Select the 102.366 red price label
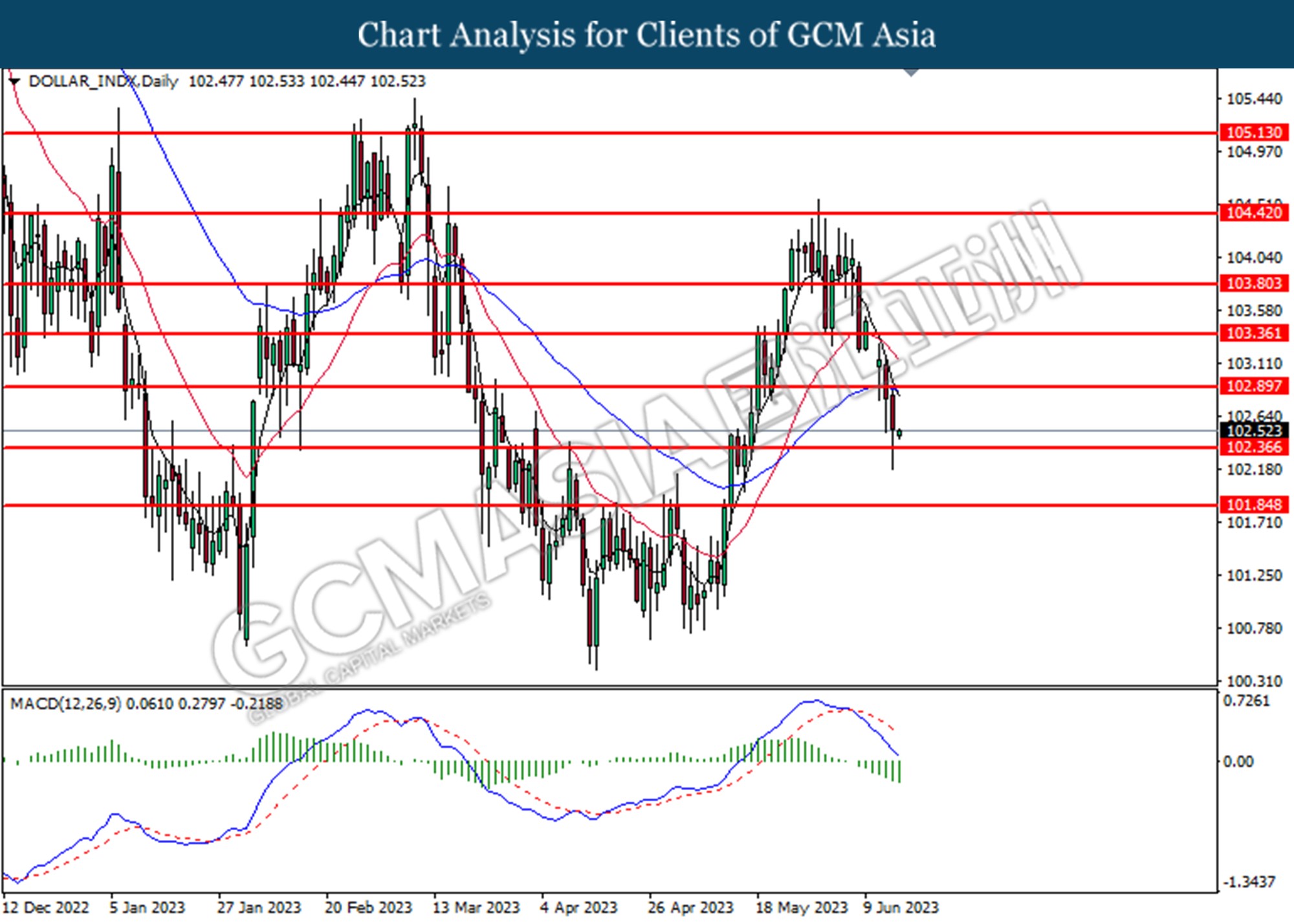This screenshot has width=1294, height=924. click(1254, 447)
